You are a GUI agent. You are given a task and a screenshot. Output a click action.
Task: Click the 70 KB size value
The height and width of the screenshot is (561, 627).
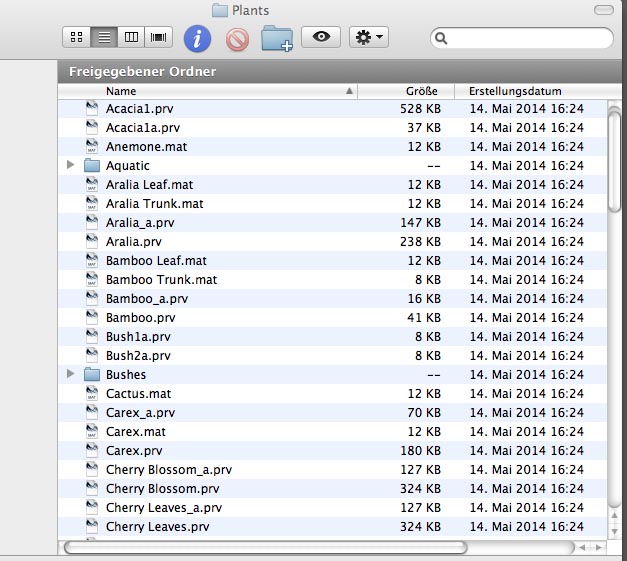click(424, 413)
